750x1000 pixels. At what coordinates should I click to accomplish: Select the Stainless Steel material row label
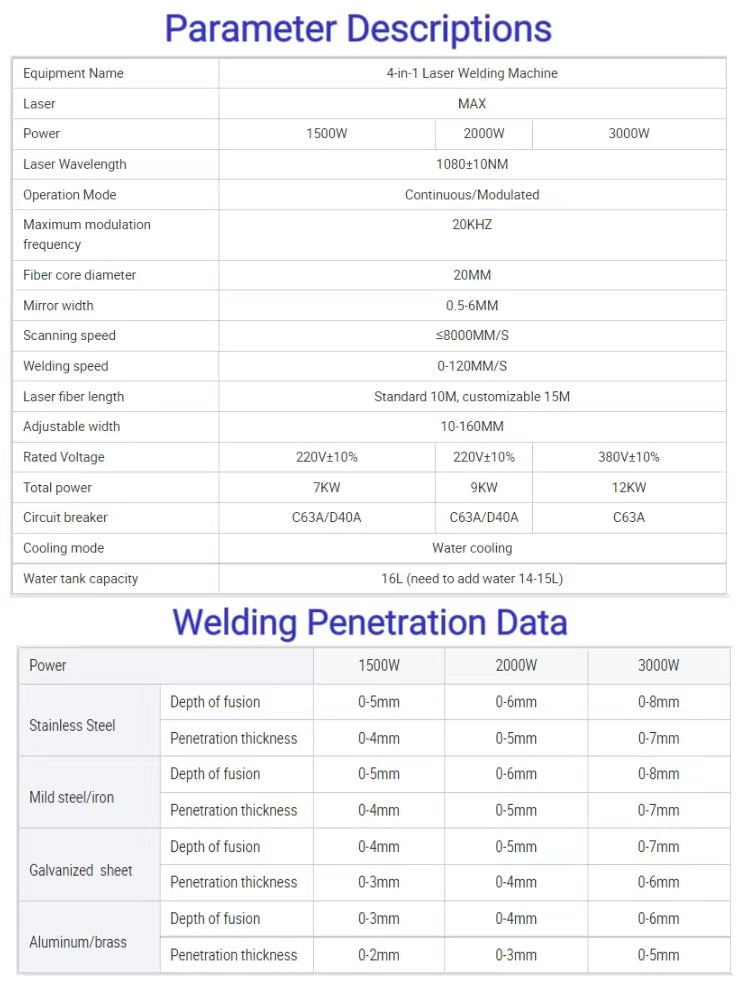click(73, 726)
